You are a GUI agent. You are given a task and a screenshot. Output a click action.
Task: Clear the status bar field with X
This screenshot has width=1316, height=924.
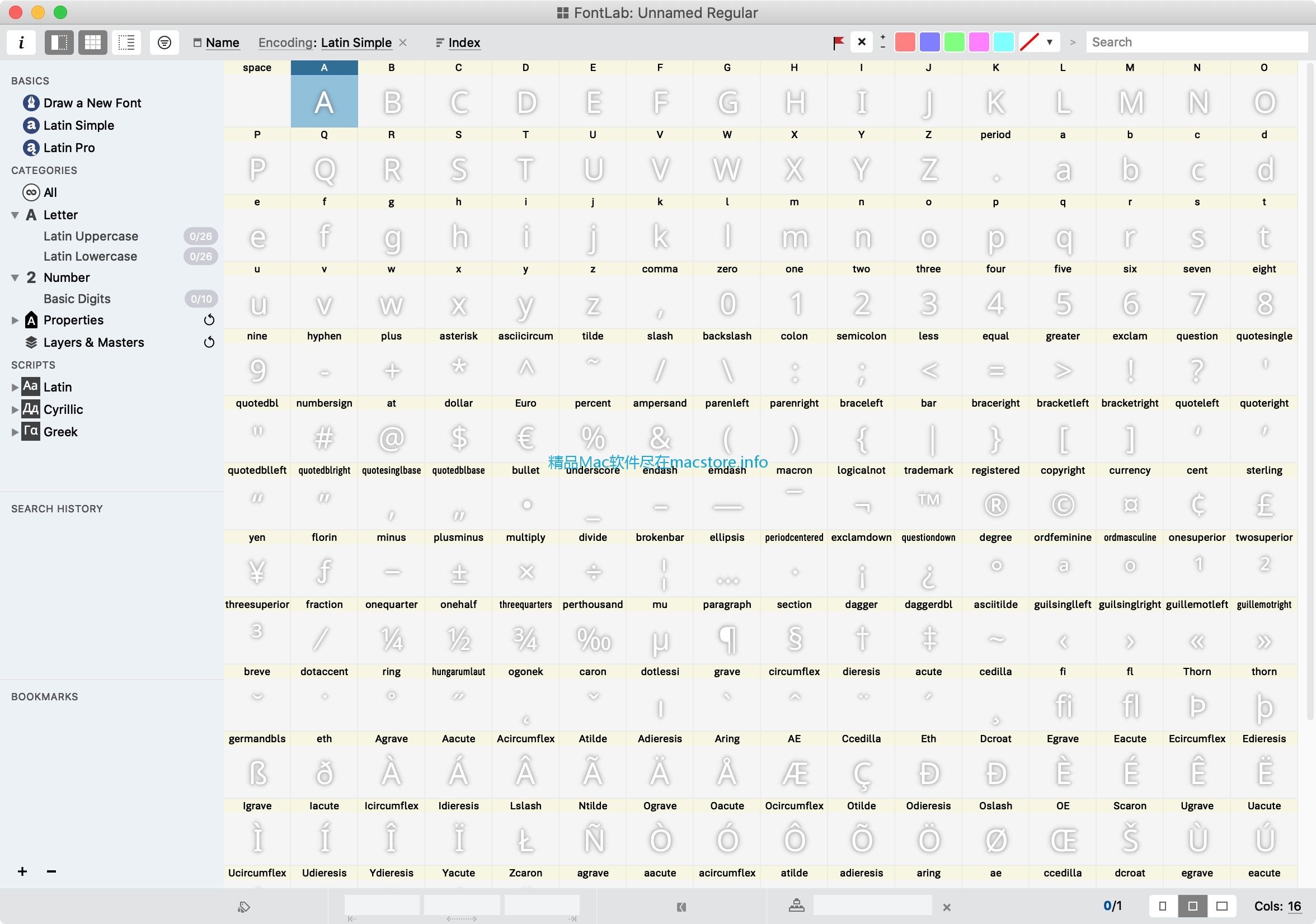[x=947, y=907]
